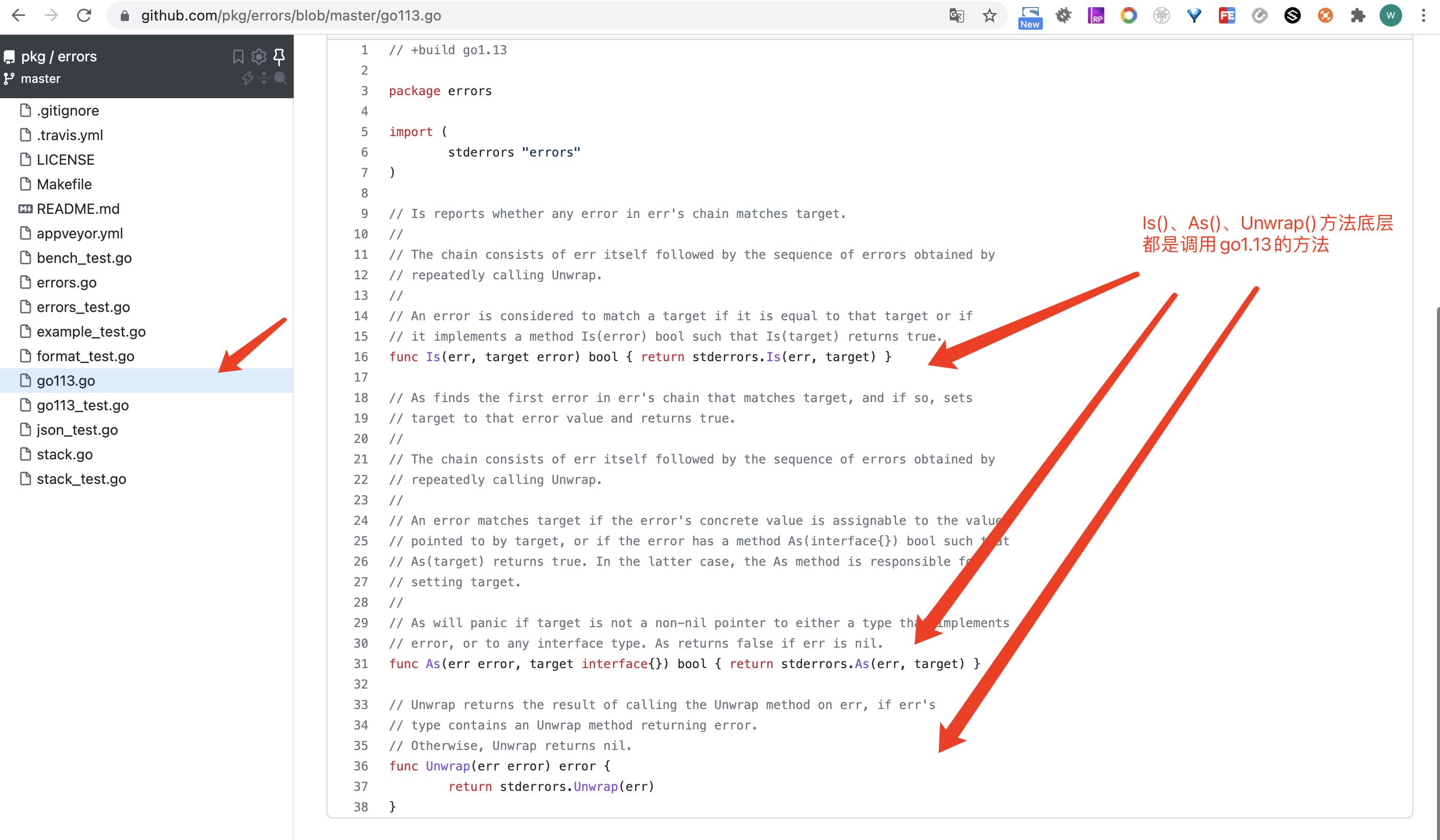Bookmark page with the star icon

click(989, 16)
